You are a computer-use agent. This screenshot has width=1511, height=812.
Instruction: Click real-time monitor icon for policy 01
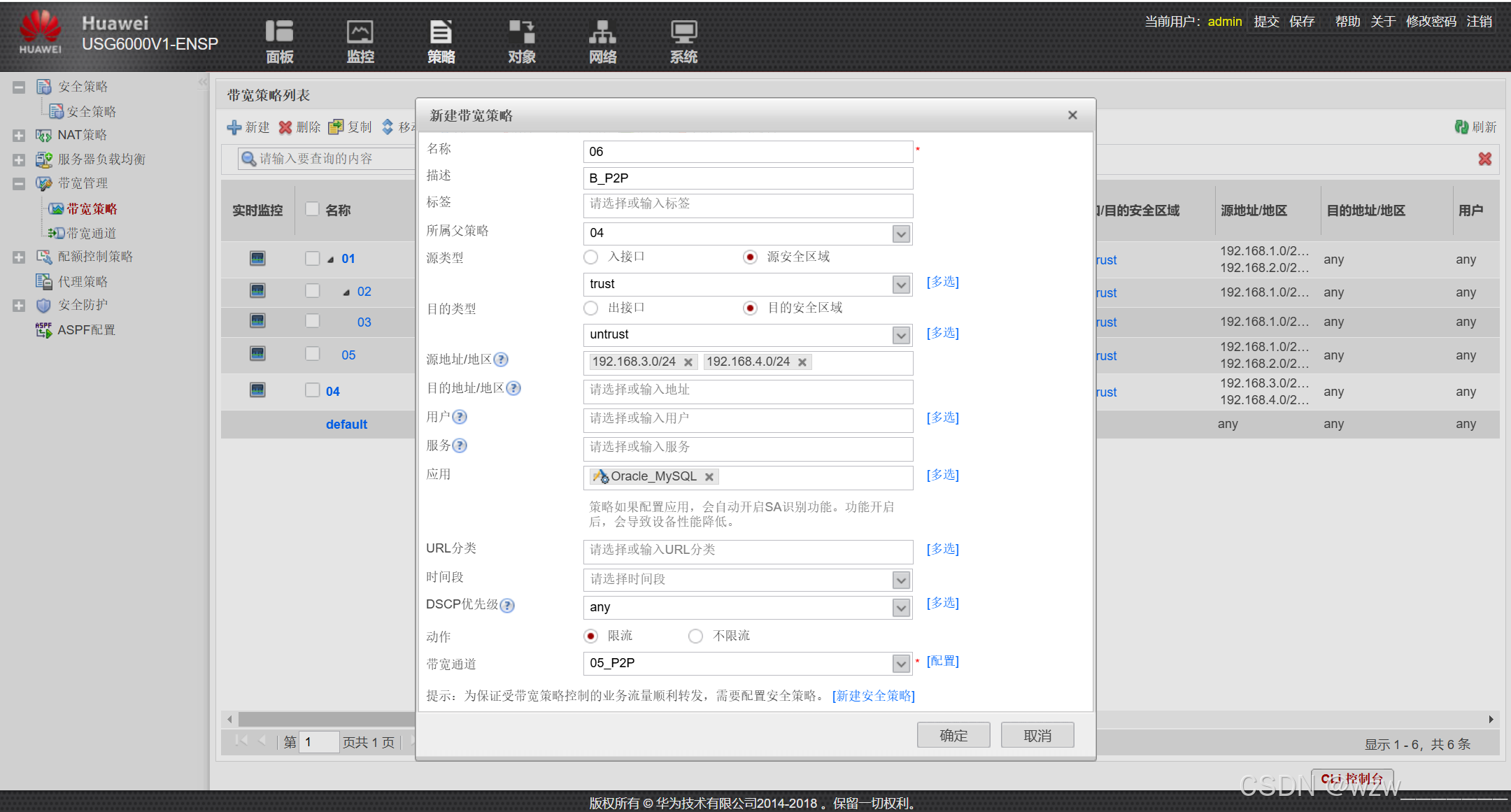(257, 259)
